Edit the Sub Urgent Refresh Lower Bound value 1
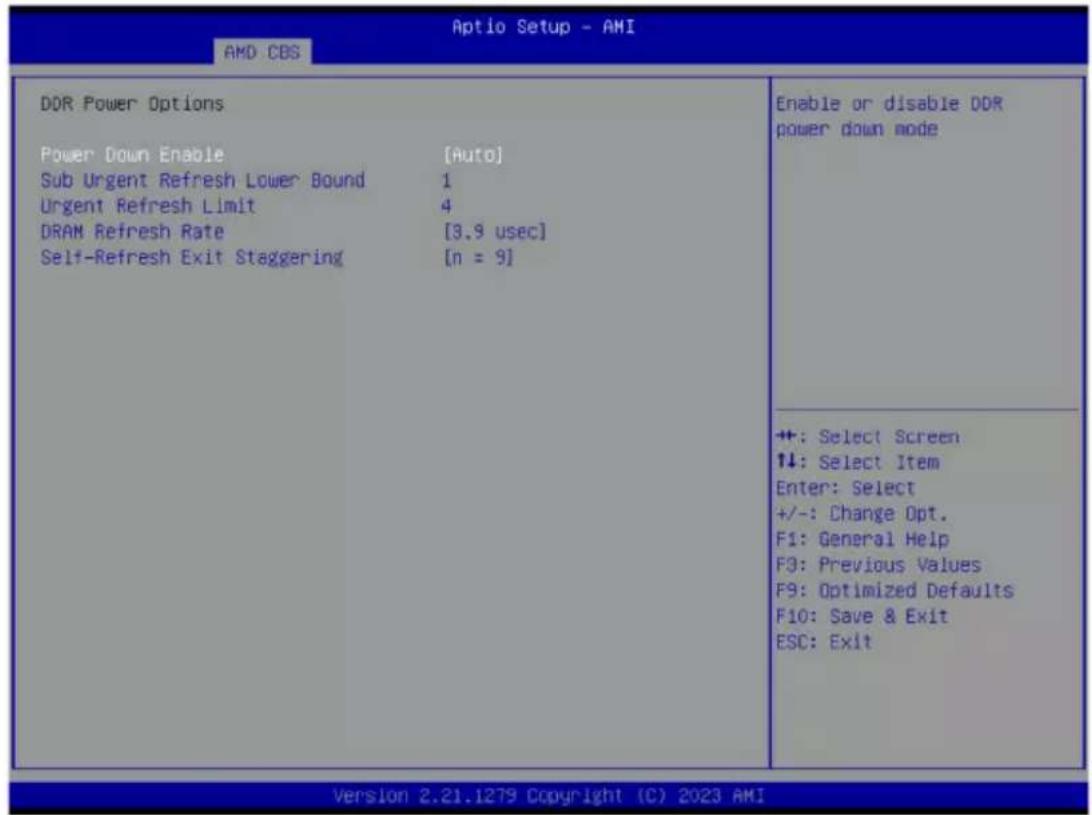1092x815 pixels. 446,181
